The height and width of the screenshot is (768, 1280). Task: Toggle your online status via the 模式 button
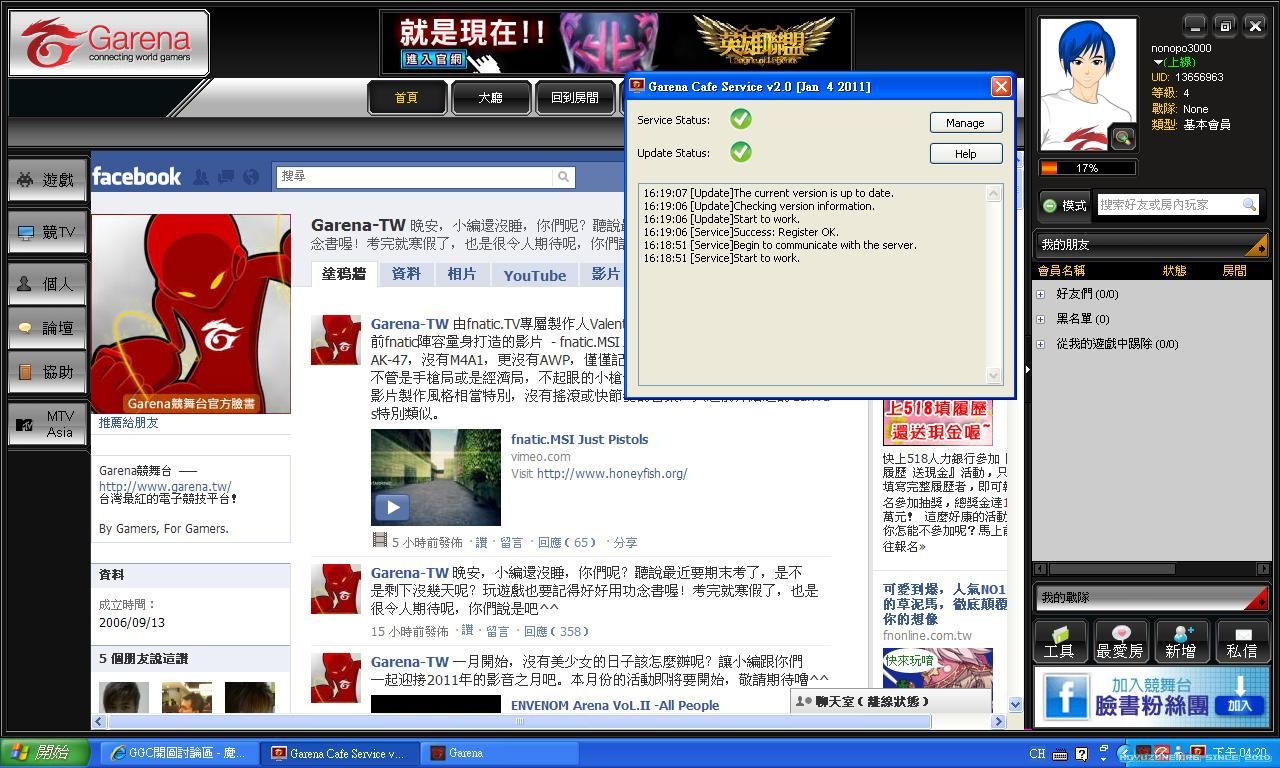tap(1064, 206)
